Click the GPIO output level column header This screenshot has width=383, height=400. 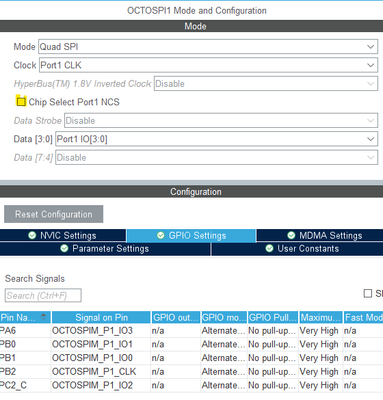176,317
